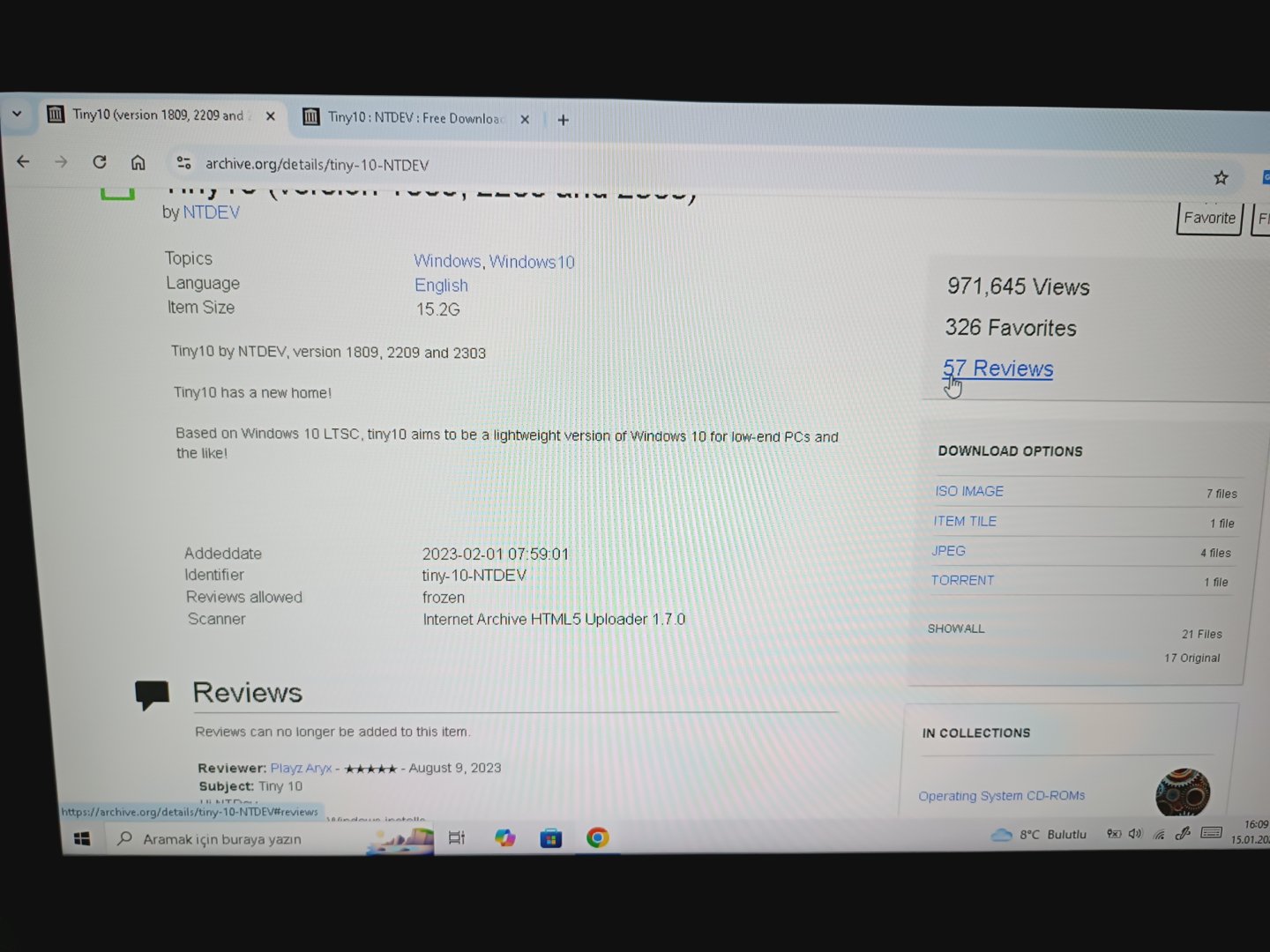This screenshot has width=1270, height=952.
Task: Click the Item Size value 15.2G
Action: pyautogui.click(x=438, y=309)
